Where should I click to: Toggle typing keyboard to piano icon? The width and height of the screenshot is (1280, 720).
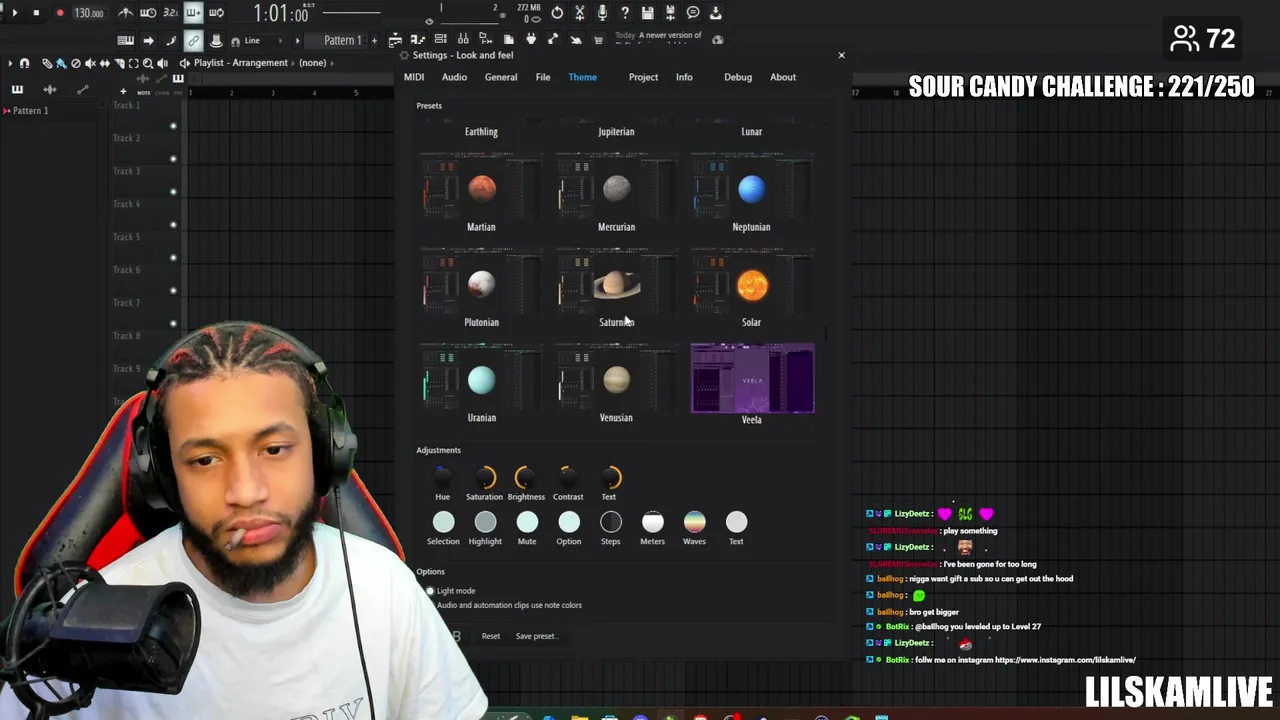point(125,40)
